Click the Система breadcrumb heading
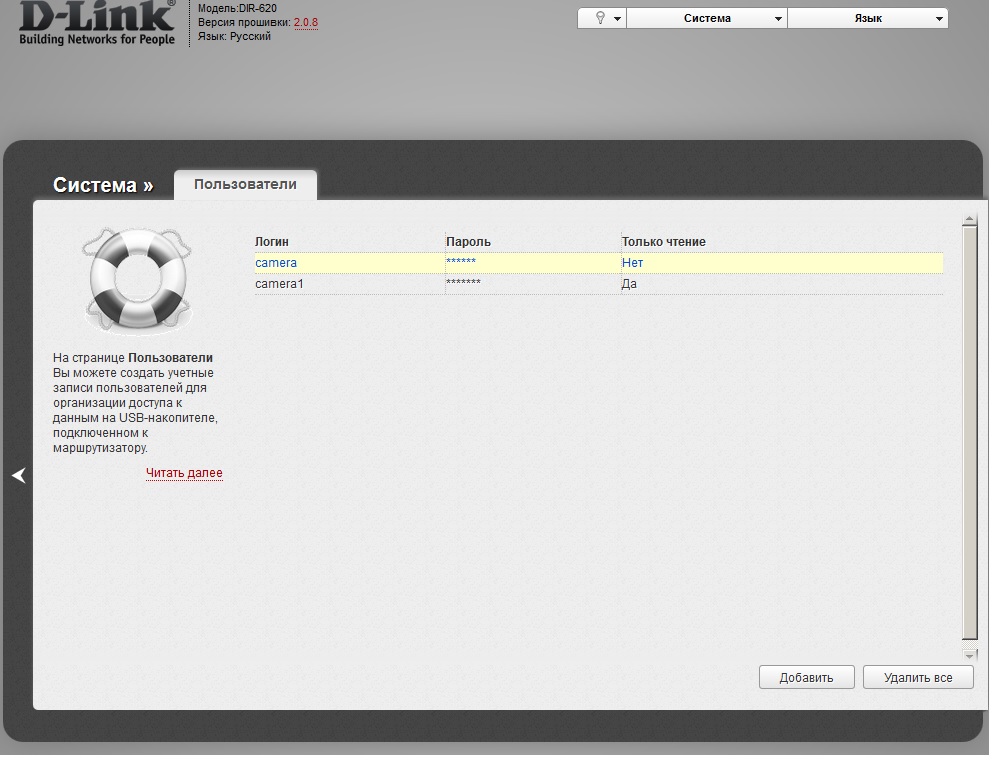992x760 pixels. click(103, 185)
